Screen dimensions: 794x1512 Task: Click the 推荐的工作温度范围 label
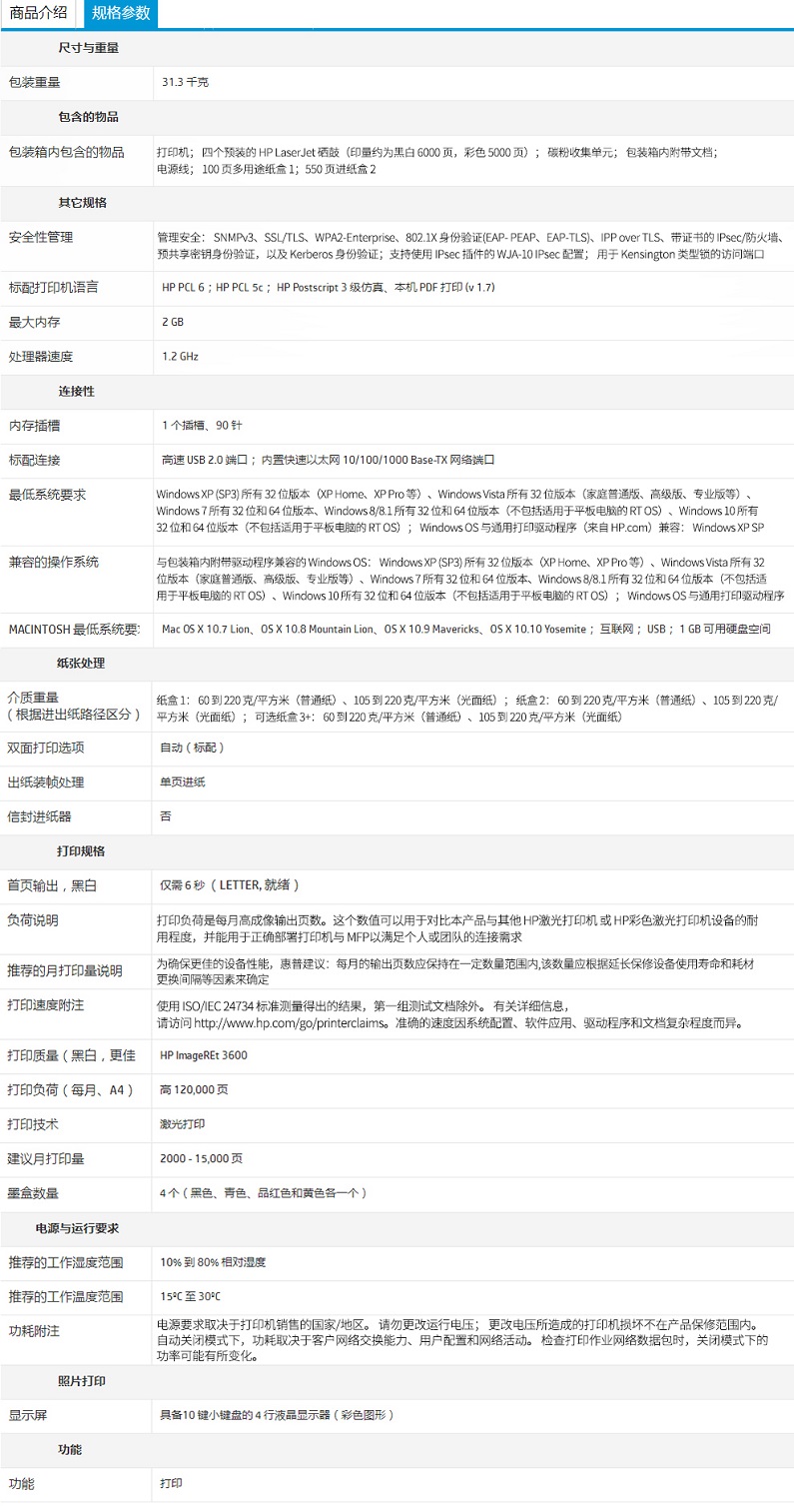(66, 1297)
